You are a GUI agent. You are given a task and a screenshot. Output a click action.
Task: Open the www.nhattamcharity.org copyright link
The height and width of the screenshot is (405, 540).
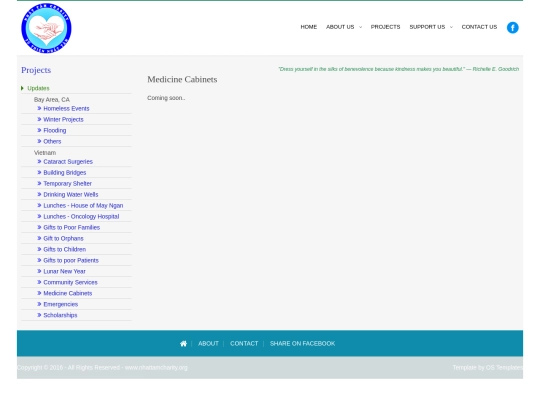point(156,368)
